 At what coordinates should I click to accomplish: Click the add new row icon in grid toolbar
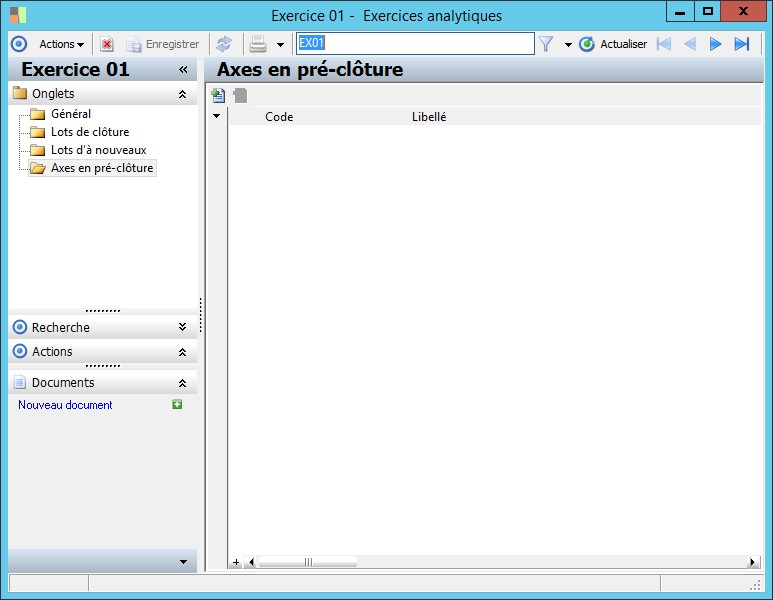tap(218, 95)
